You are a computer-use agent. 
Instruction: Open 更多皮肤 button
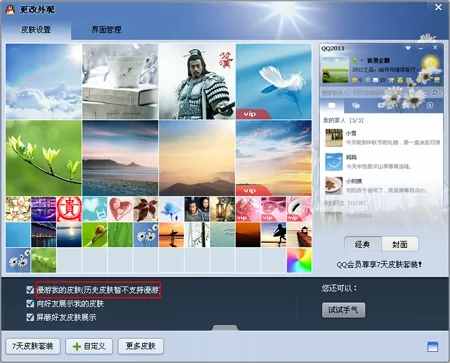(x=141, y=346)
